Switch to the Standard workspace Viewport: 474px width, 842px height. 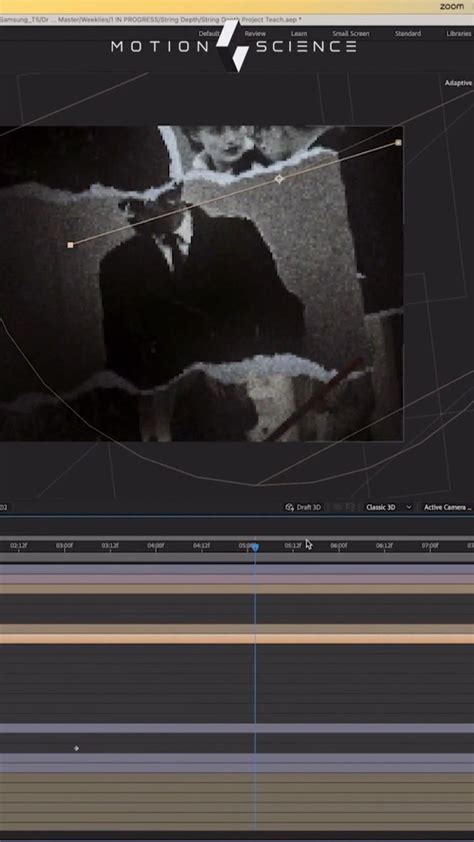point(408,33)
